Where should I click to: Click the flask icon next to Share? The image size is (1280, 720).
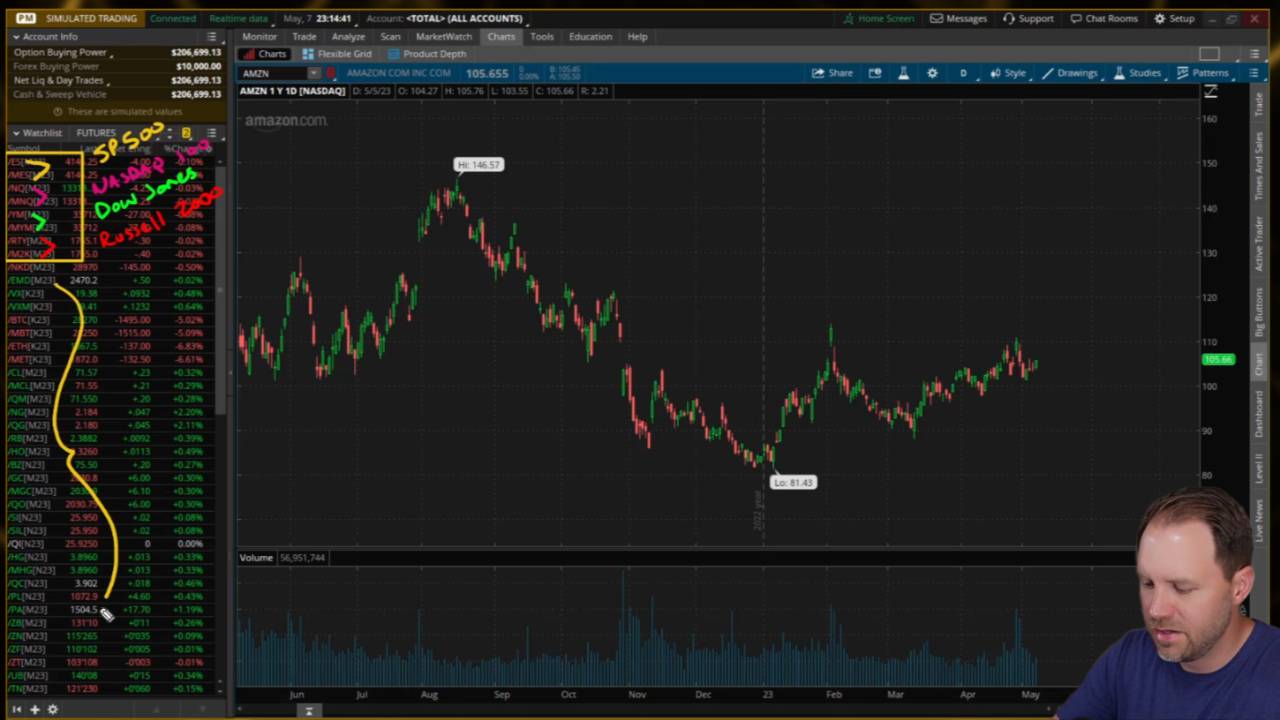point(903,73)
